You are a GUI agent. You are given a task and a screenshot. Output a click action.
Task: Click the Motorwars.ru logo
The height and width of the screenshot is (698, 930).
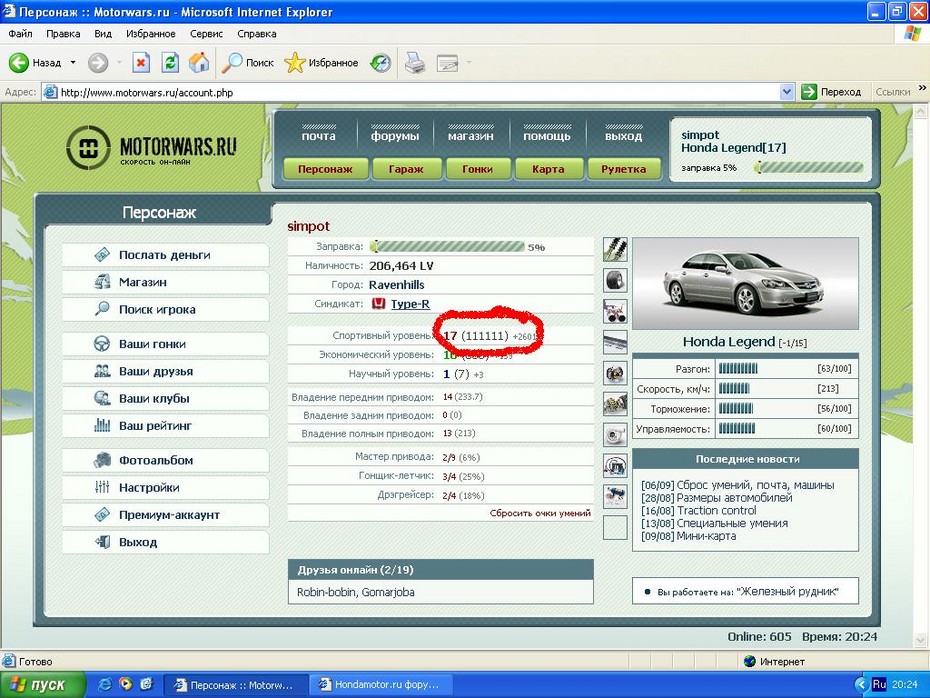click(x=151, y=147)
